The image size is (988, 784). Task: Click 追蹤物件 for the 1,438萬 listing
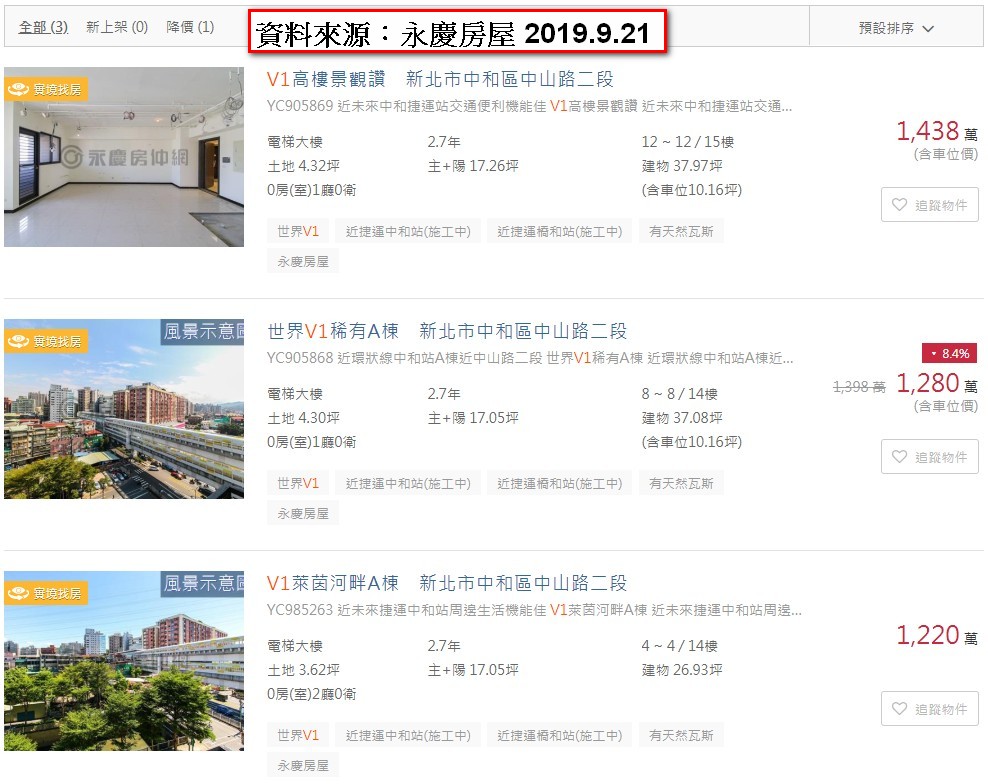click(x=929, y=205)
